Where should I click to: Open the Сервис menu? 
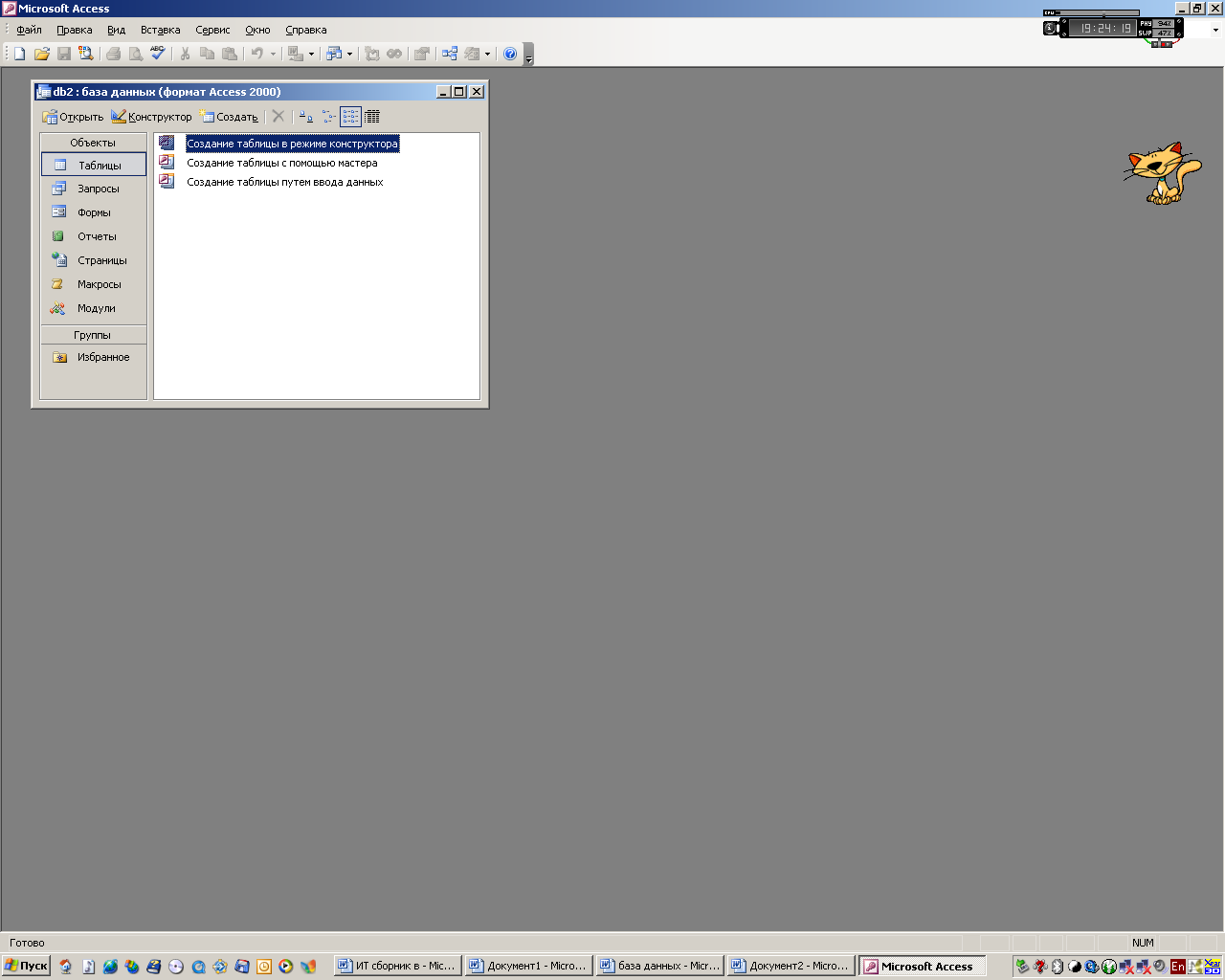point(212,30)
